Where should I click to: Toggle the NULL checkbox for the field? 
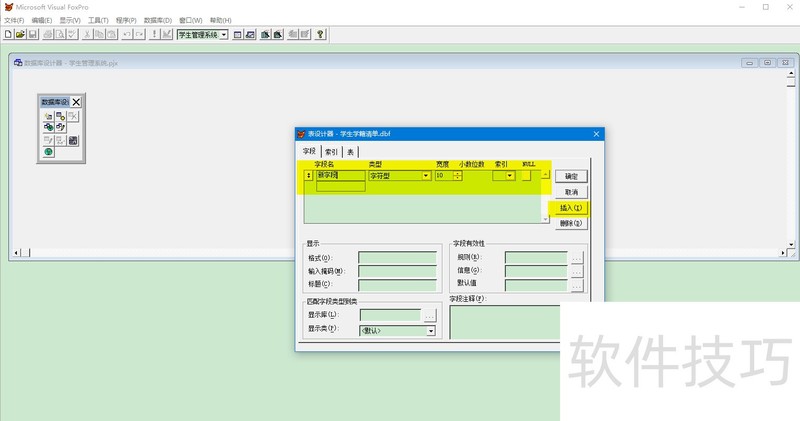525,175
